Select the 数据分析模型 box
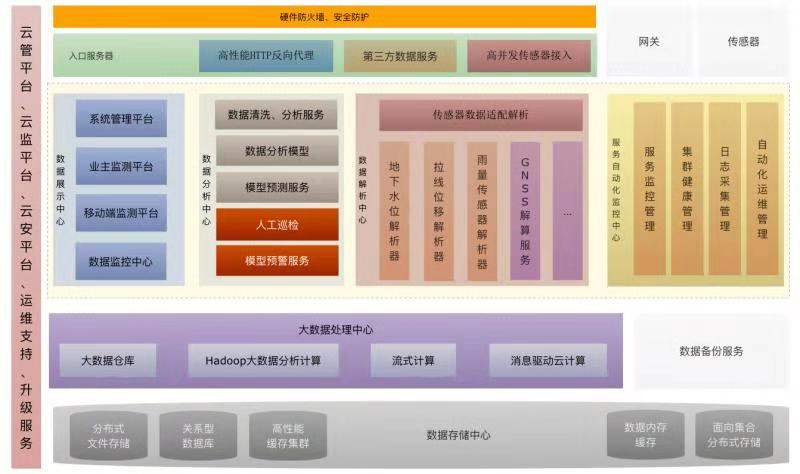800x474 pixels. [277, 151]
